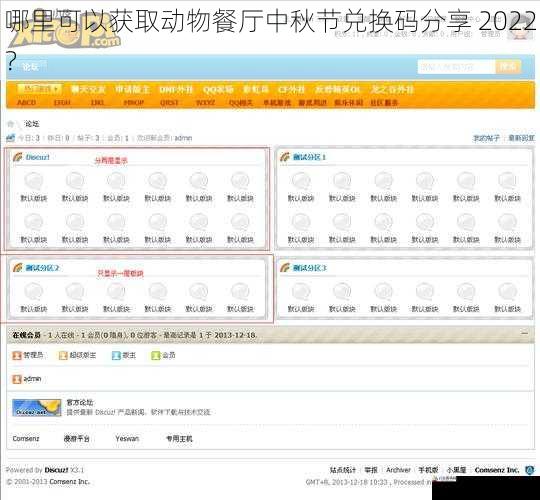Screen dimensions: 540x500
Task: Click the feed icon beside 测试分区3
Action: click(285, 268)
